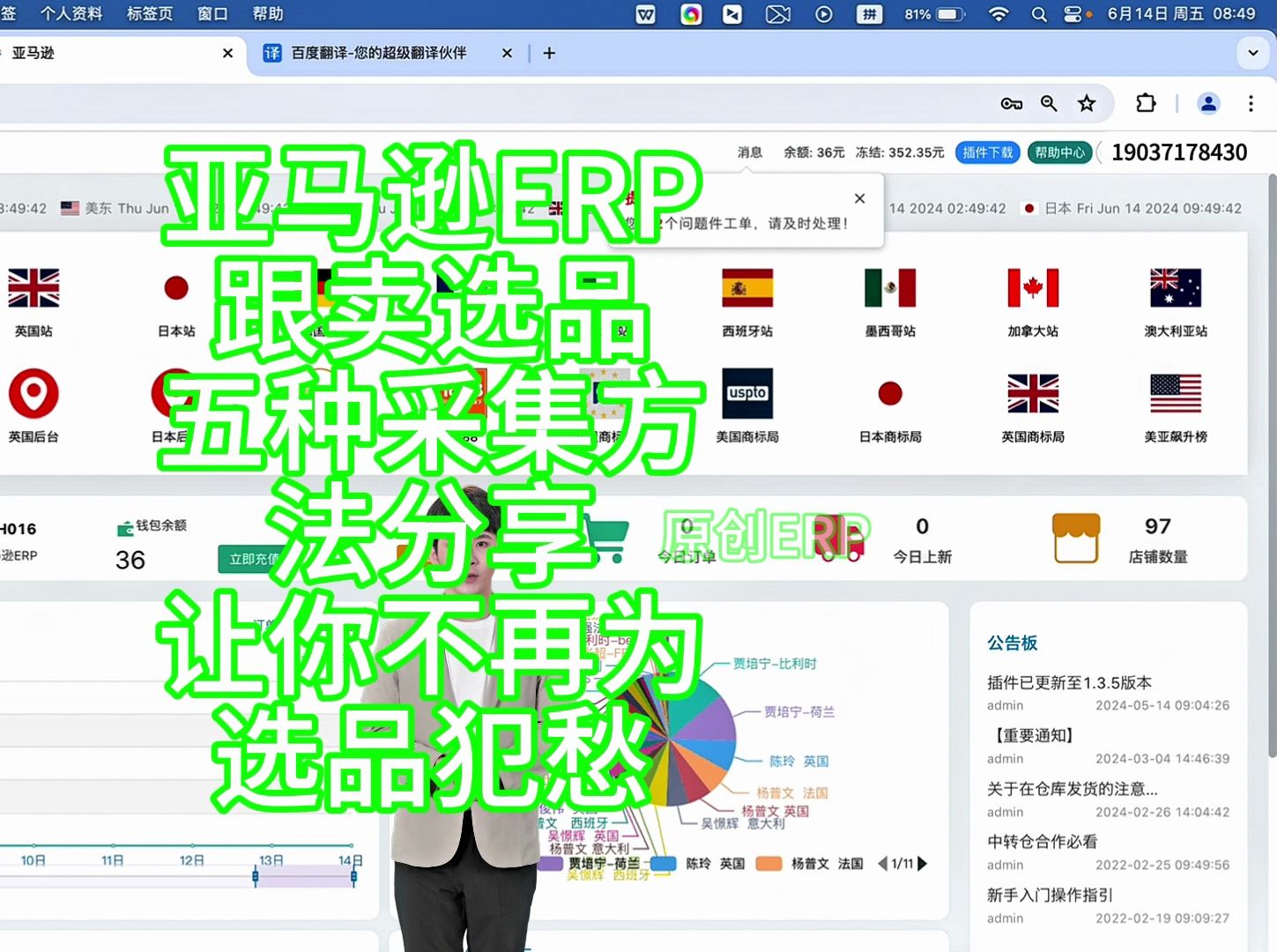The height and width of the screenshot is (952, 1277).
Task: Bookmark this page with the star icon
Action: tap(1087, 104)
